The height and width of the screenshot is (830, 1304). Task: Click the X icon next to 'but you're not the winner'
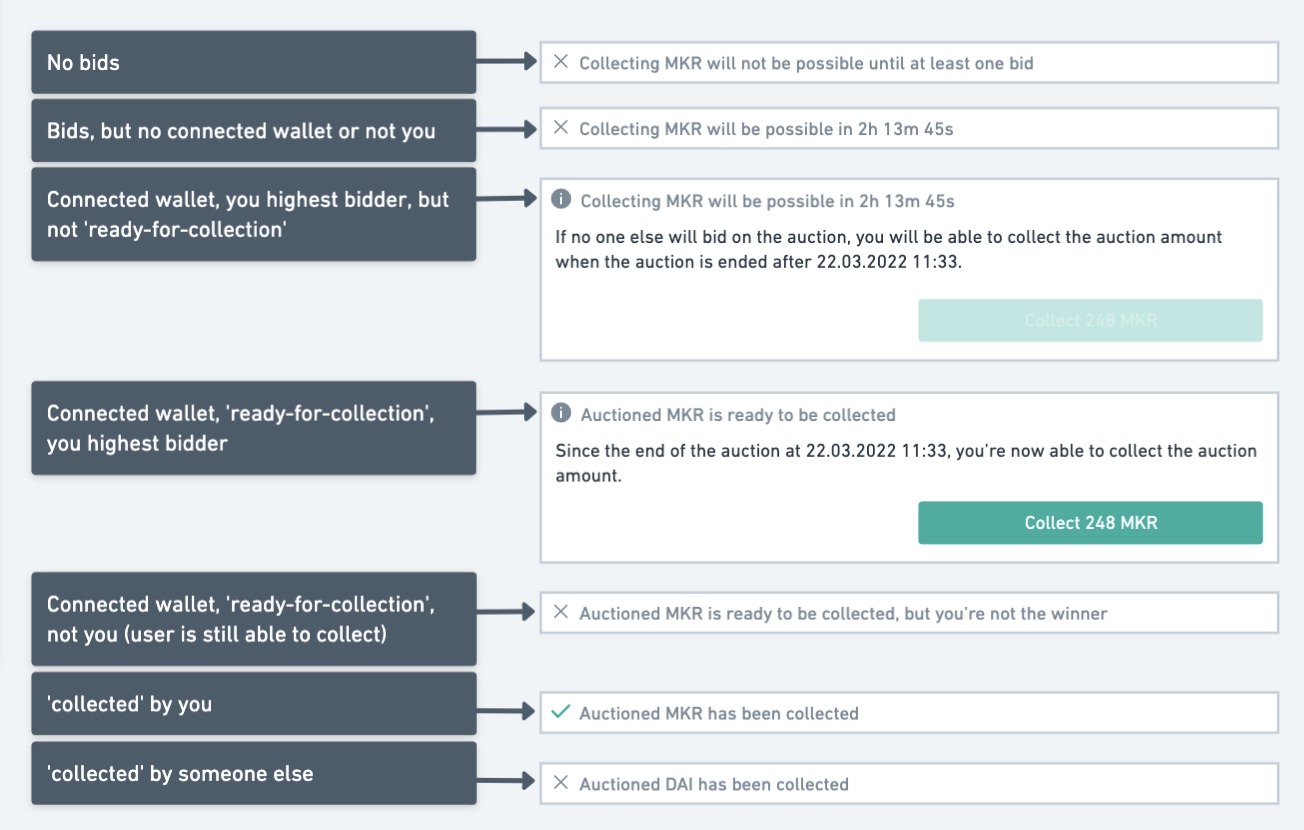tap(562, 613)
